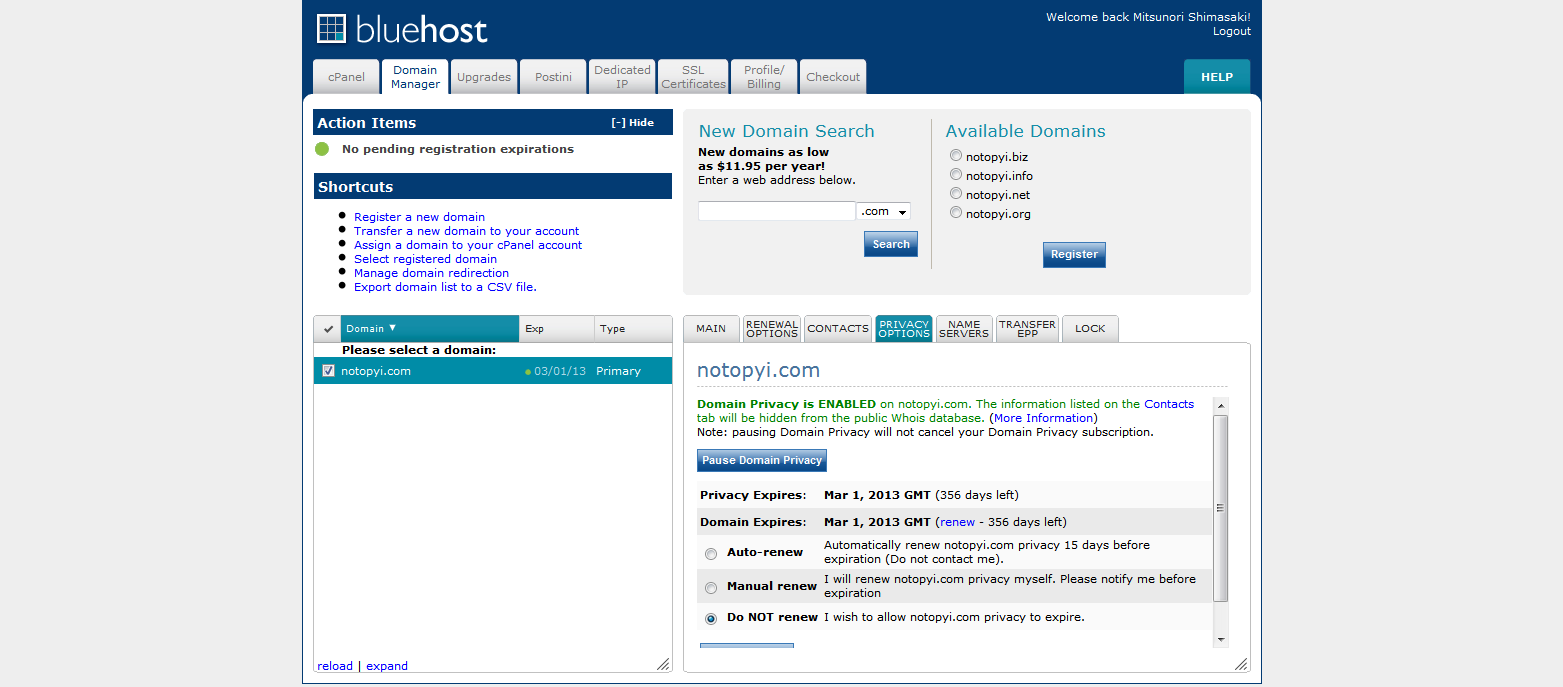
Task: Check the notopyi.com domain checkbox
Action: coord(328,371)
